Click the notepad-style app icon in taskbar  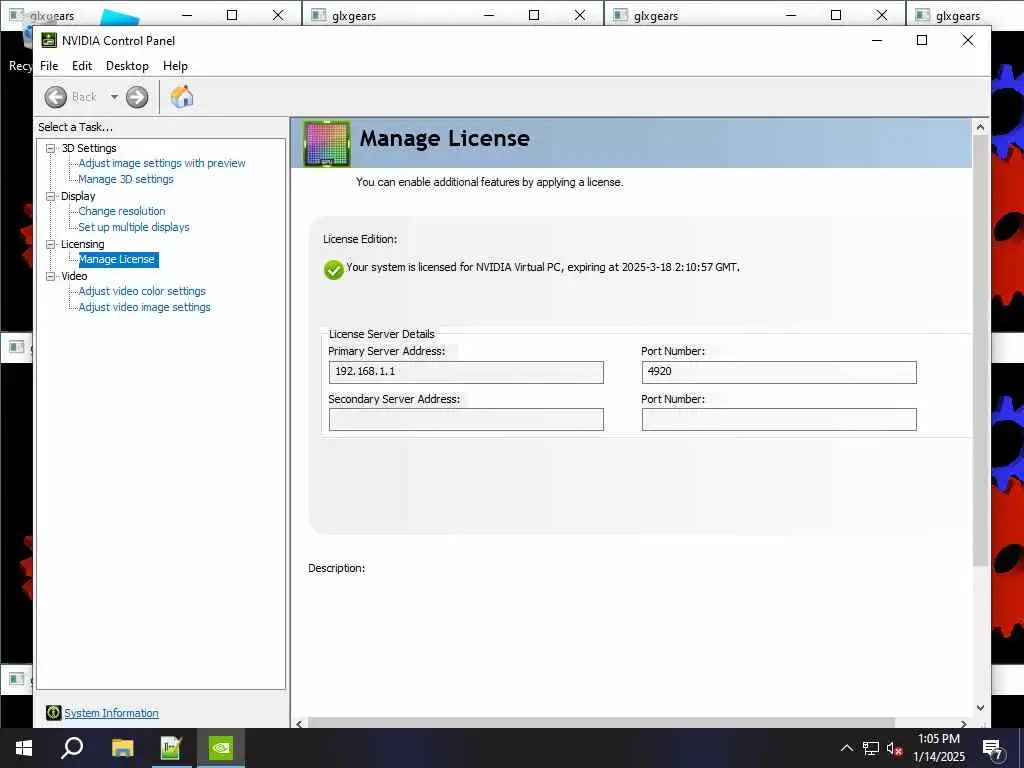(x=170, y=748)
